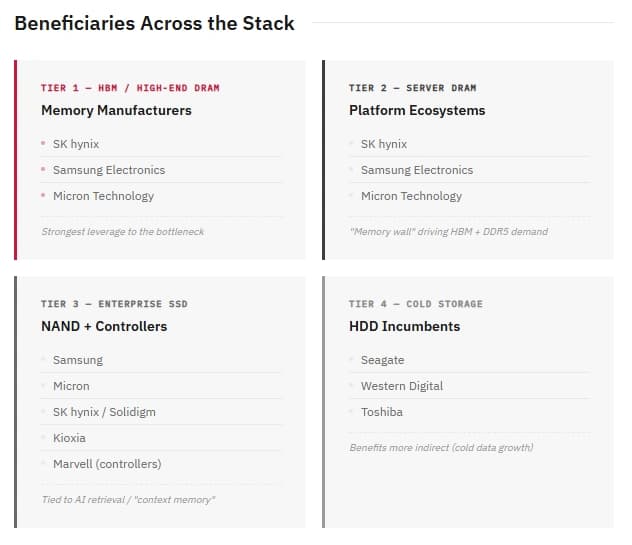This screenshot has height=545, width=632.
Task: Click Samsung Electronics under Memory Manufacturers
Action: (x=109, y=170)
